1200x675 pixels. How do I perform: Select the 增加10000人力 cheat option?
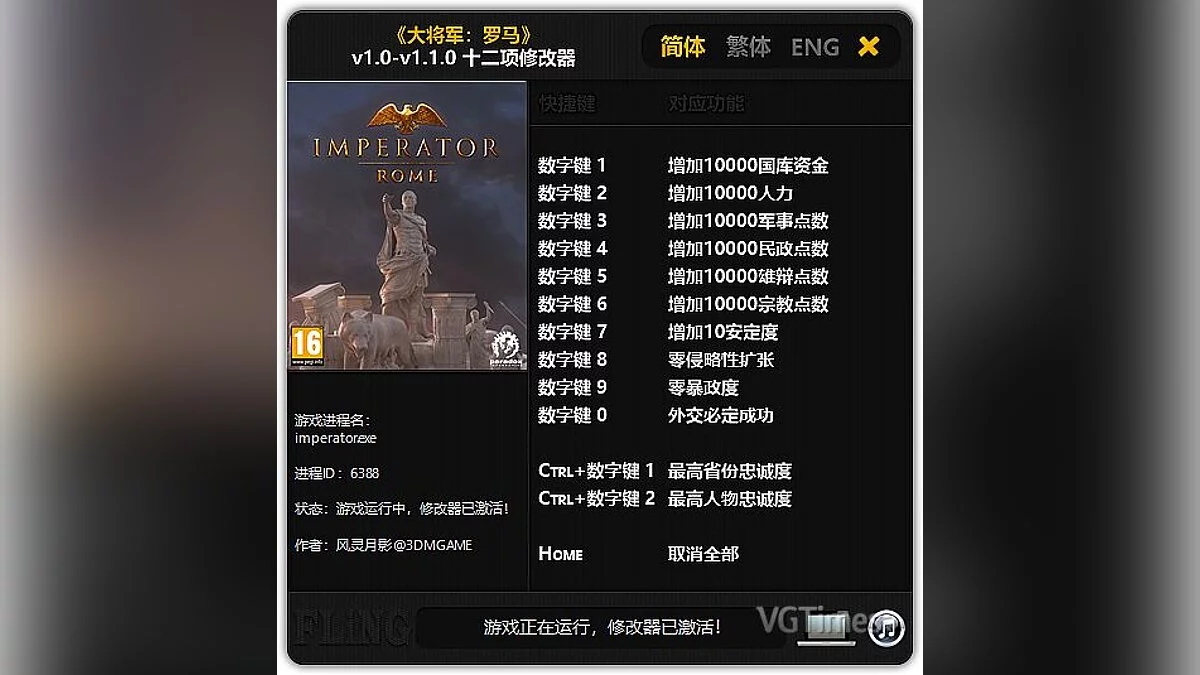click(x=730, y=193)
